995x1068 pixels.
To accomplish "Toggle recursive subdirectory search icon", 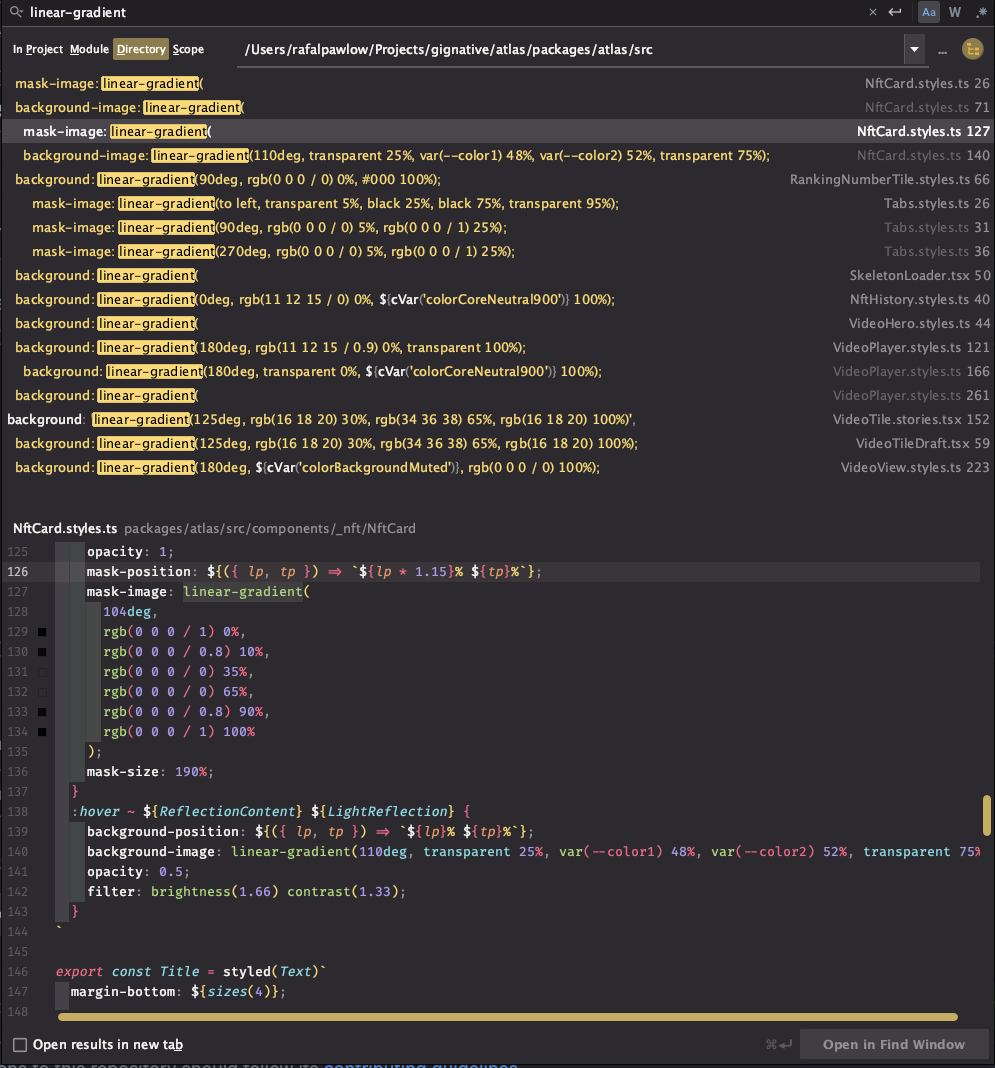I will (973, 49).
